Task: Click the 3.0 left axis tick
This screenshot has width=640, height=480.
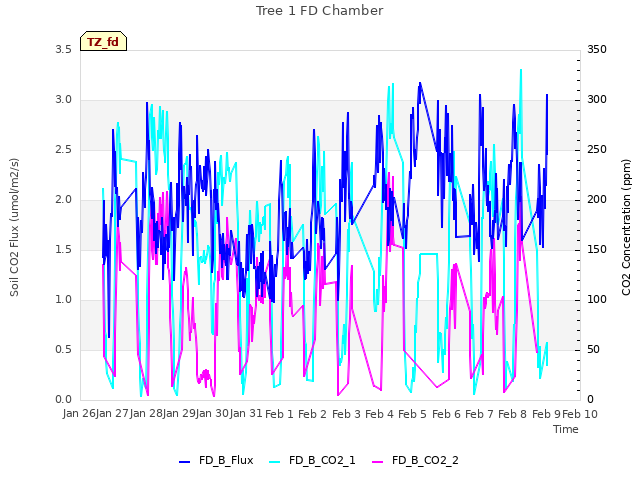Action: point(64,100)
